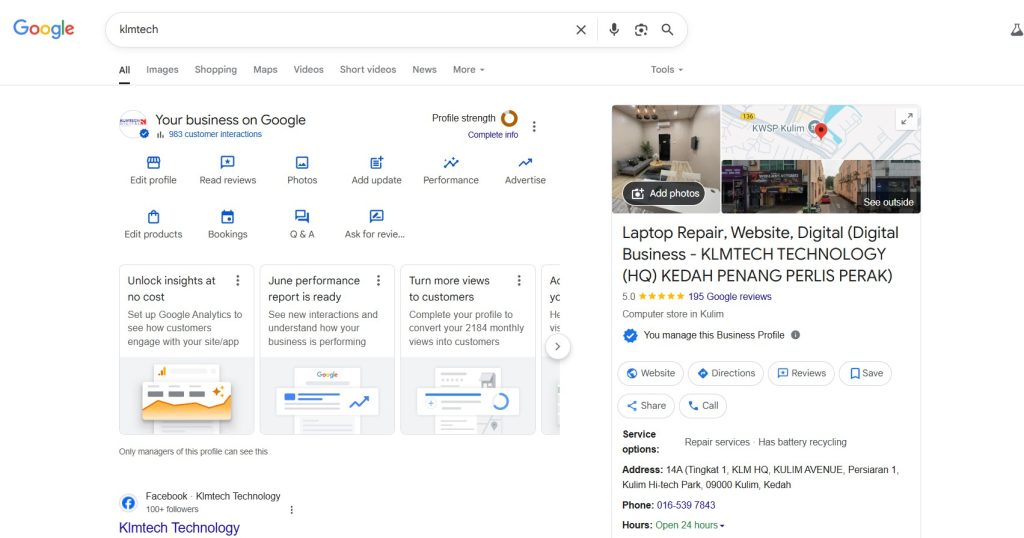Image resolution: width=1024 pixels, height=538 pixels.
Task: Click the Computer store in Kulim text
Action: (673, 314)
